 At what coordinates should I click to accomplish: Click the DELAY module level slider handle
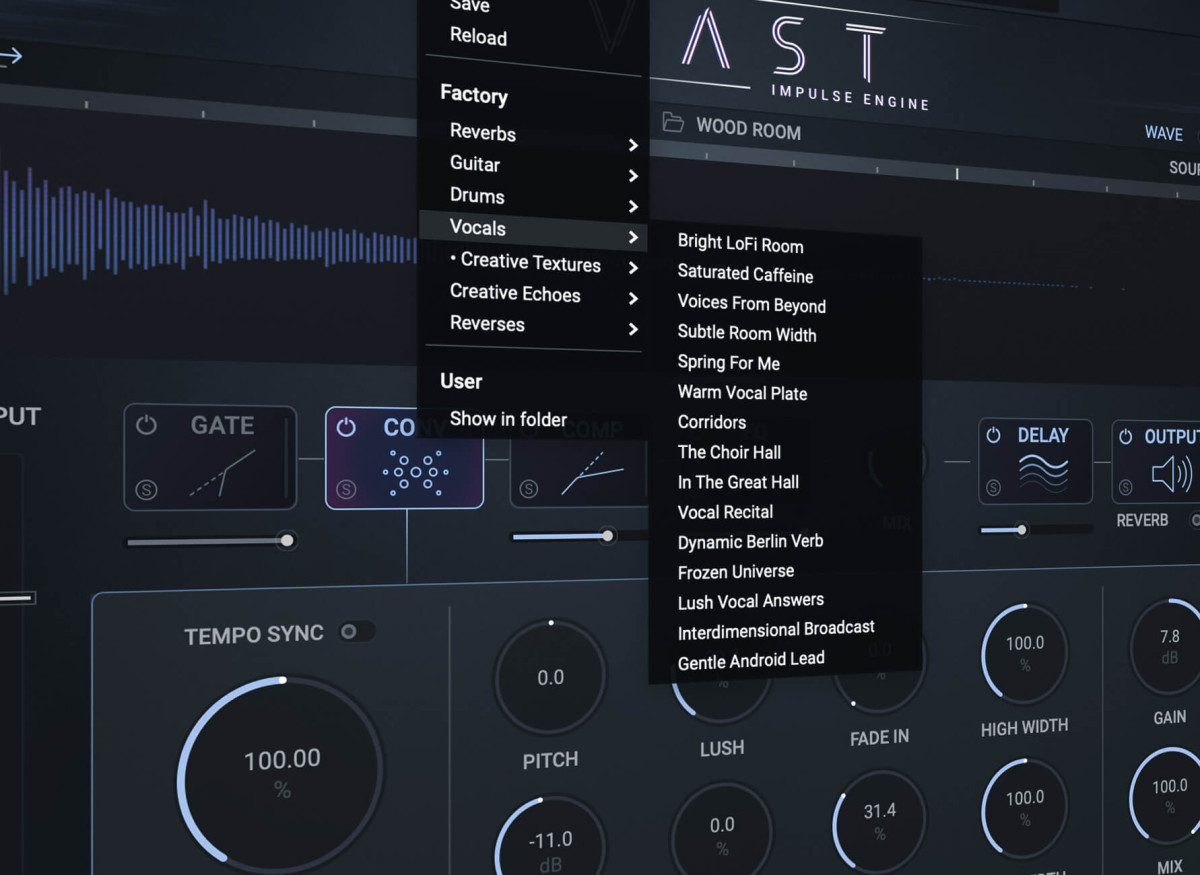click(x=1021, y=529)
